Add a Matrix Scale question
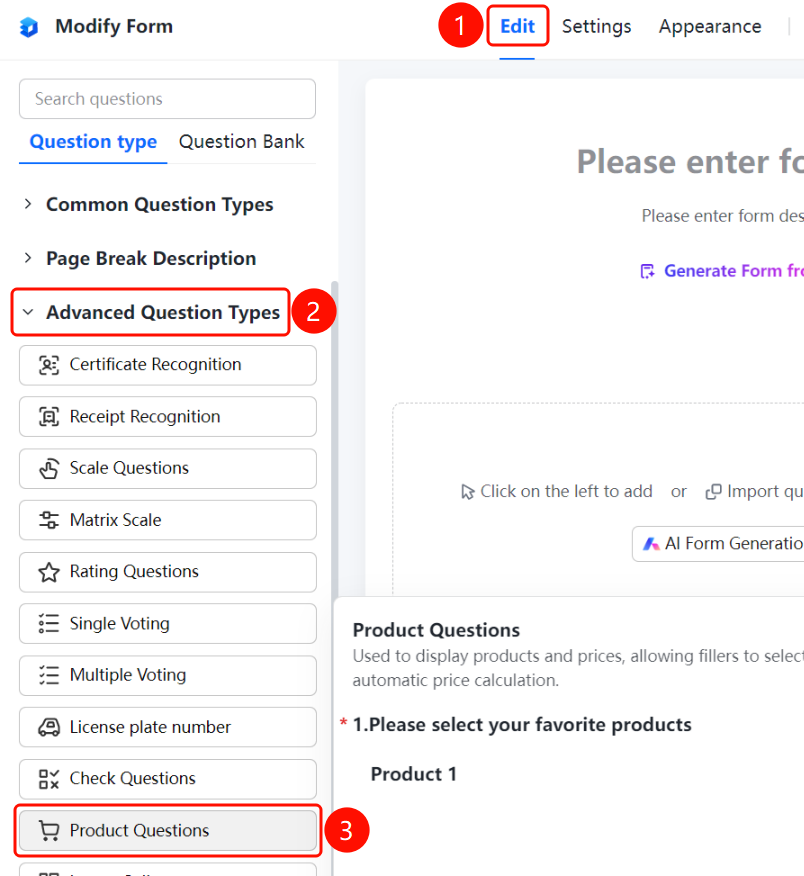This screenshot has width=804, height=876. [168, 520]
